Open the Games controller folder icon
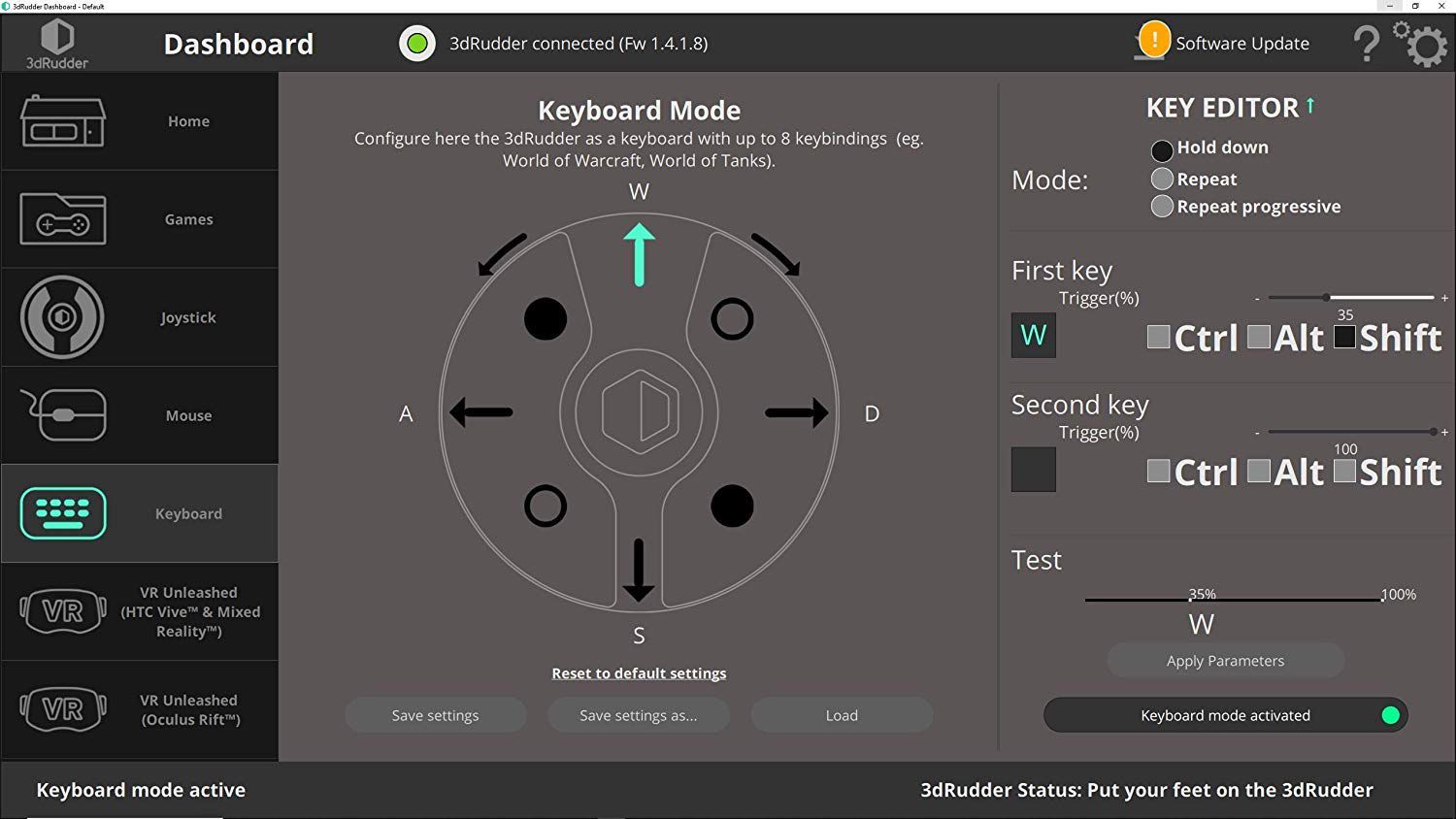 click(63, 219)
